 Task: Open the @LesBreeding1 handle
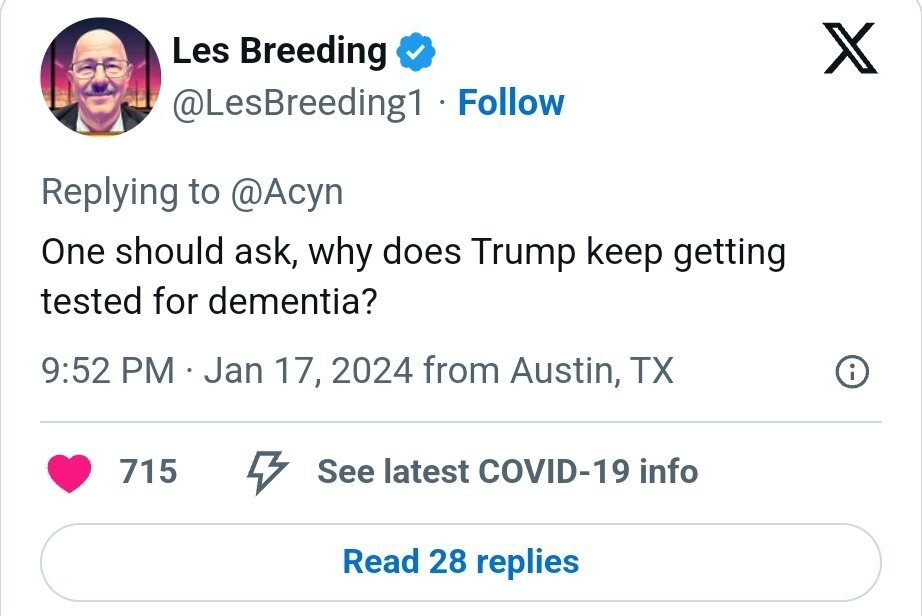click(298, 103)
